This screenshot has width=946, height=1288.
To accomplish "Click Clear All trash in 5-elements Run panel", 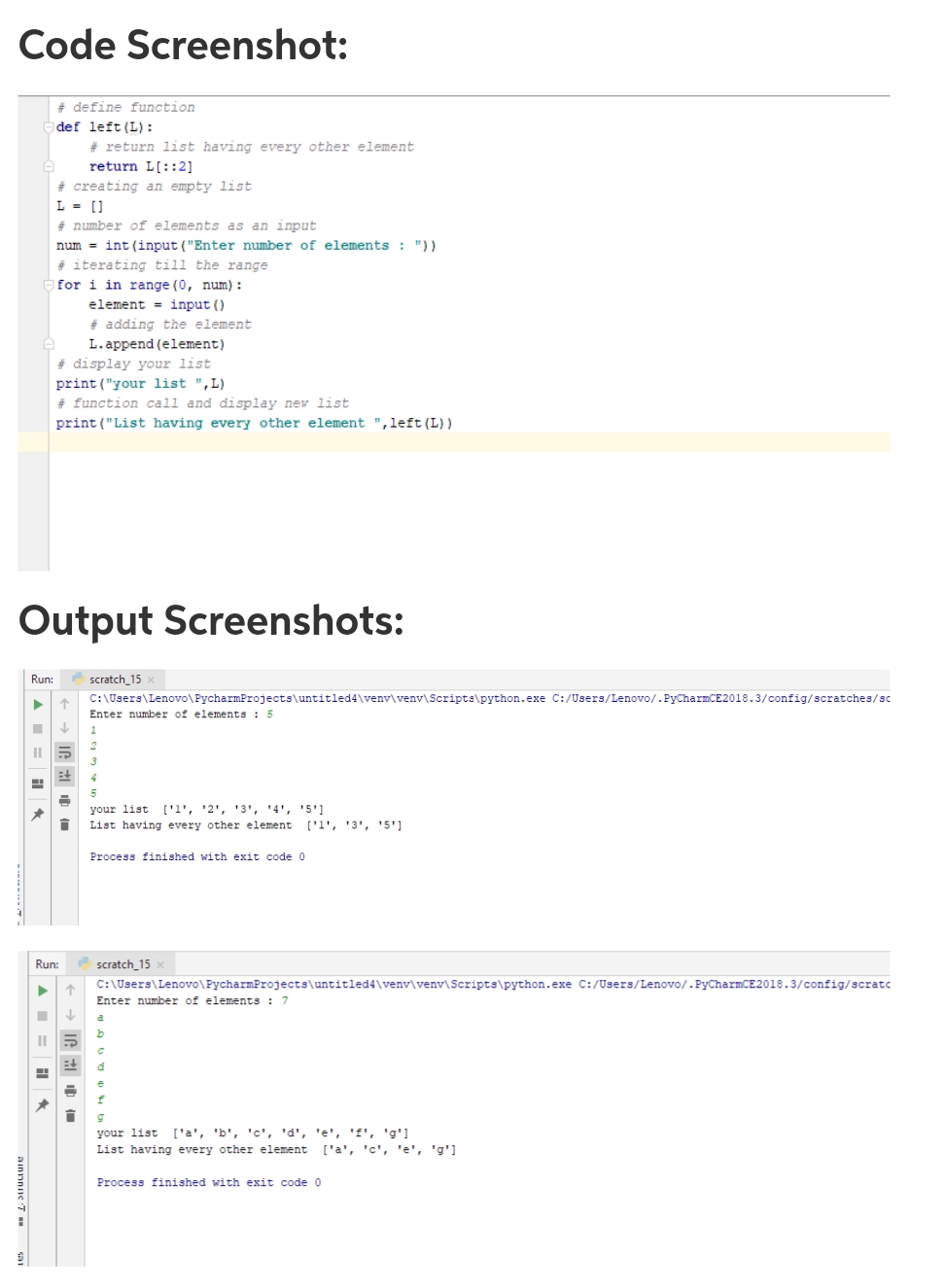I will click(x=64, y=824).
